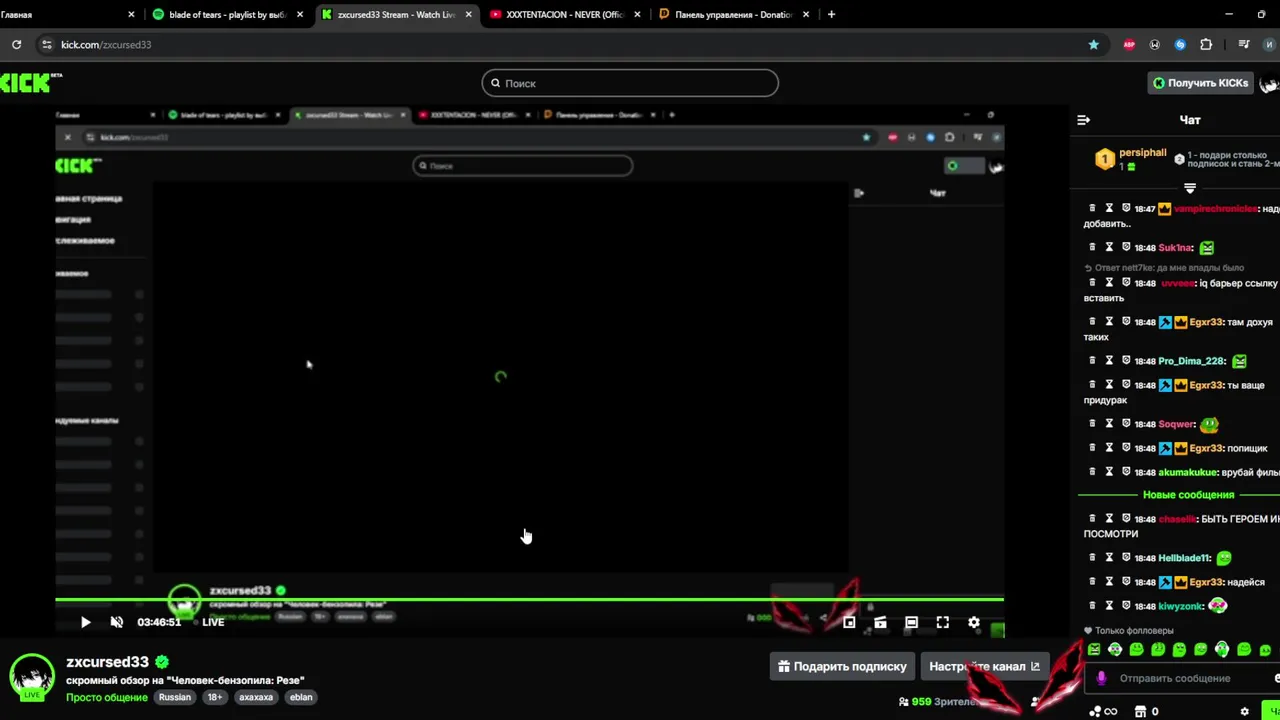Close the 'XXXTENTACION - NEVER' tab
This screenshot has height=720, width=1280.
click(637, 14)
